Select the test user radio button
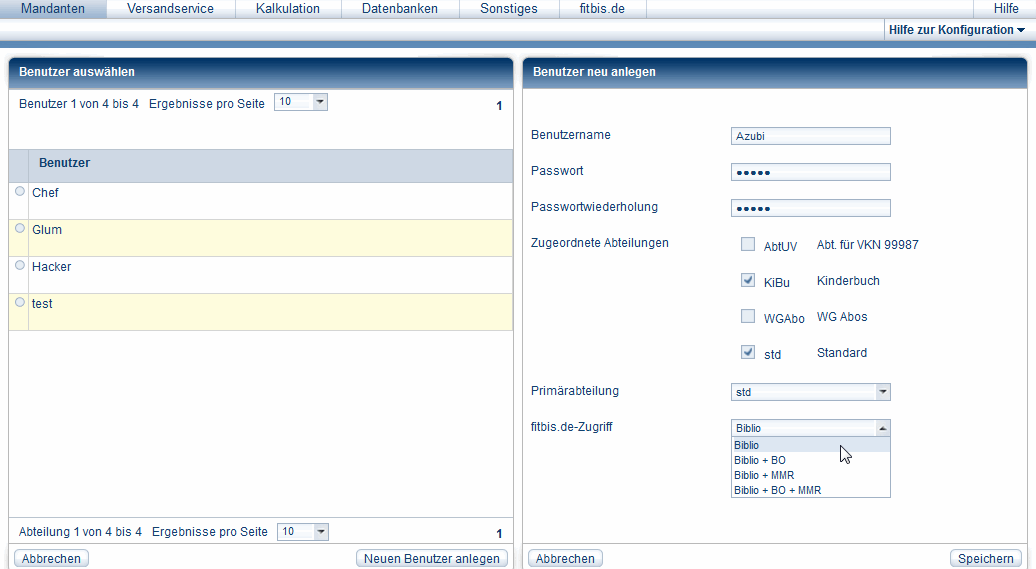1036x569 pixels. [x=20, y=302]
